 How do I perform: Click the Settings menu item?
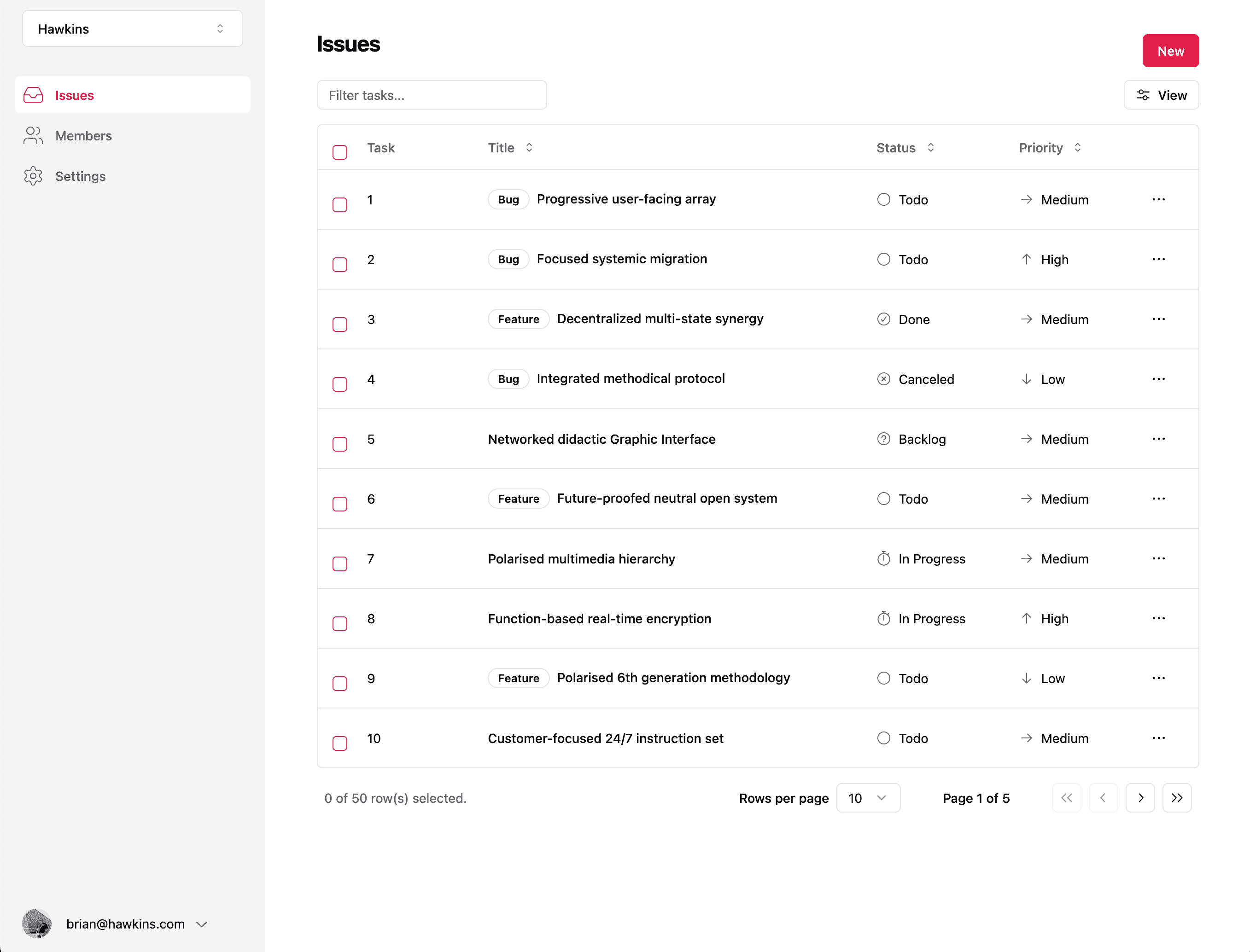pyautogui.click(x=80, y=176)
